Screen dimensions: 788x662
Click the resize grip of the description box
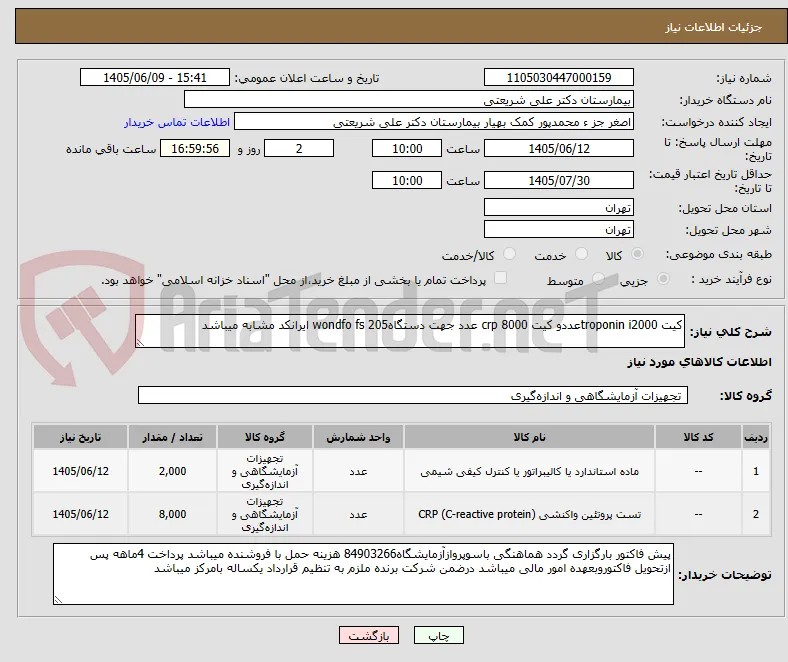140,343
